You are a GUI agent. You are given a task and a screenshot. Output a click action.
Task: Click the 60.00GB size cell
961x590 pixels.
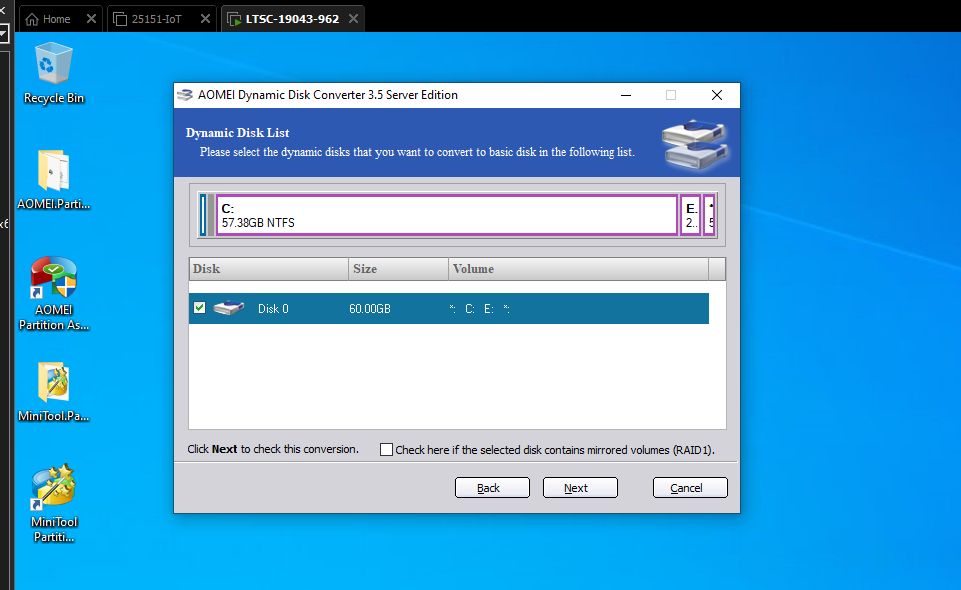coord(370,309)
